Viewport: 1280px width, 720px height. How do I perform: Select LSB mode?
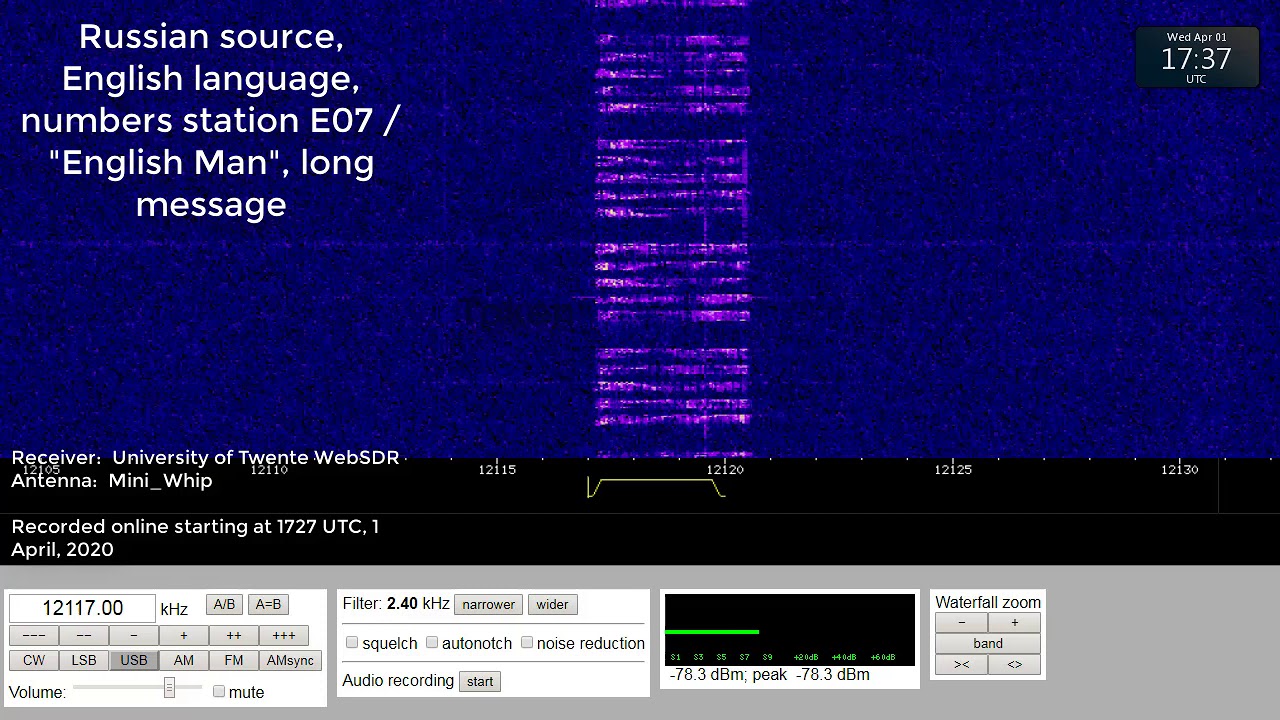coord(84,660)
